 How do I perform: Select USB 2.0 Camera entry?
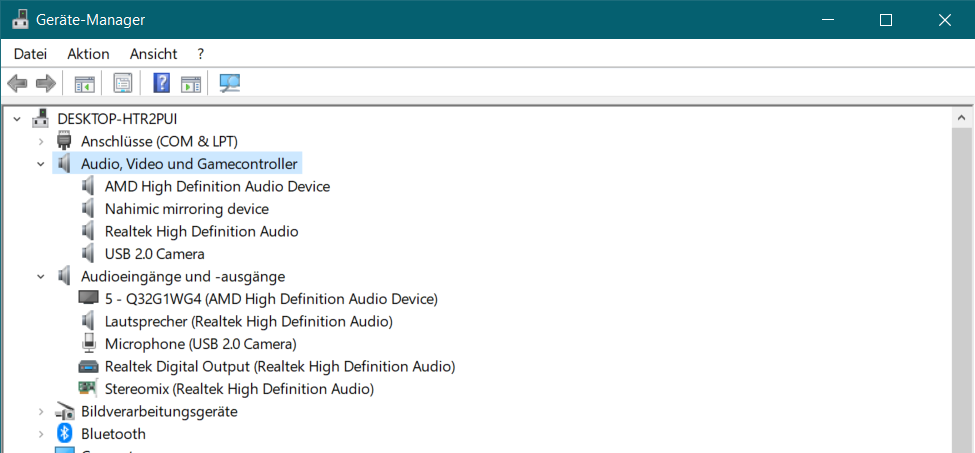tap(155, 254)
